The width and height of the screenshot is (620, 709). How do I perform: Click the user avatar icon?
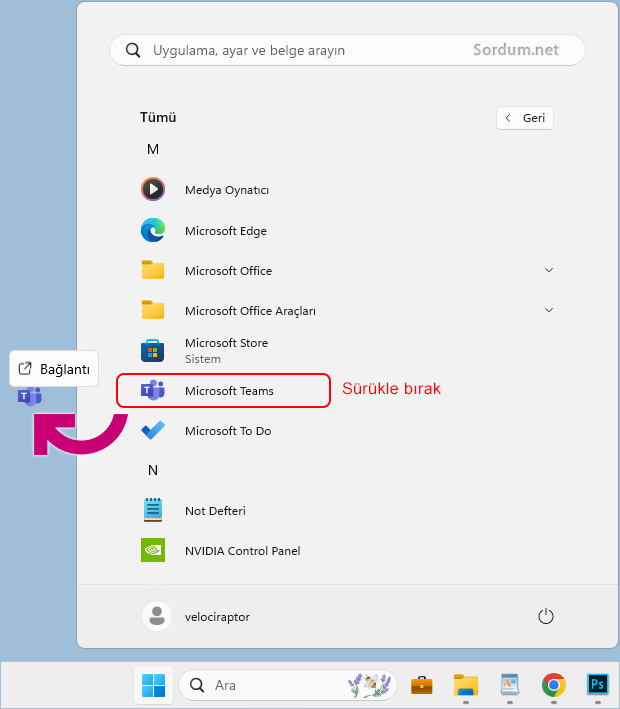[157, 616]
